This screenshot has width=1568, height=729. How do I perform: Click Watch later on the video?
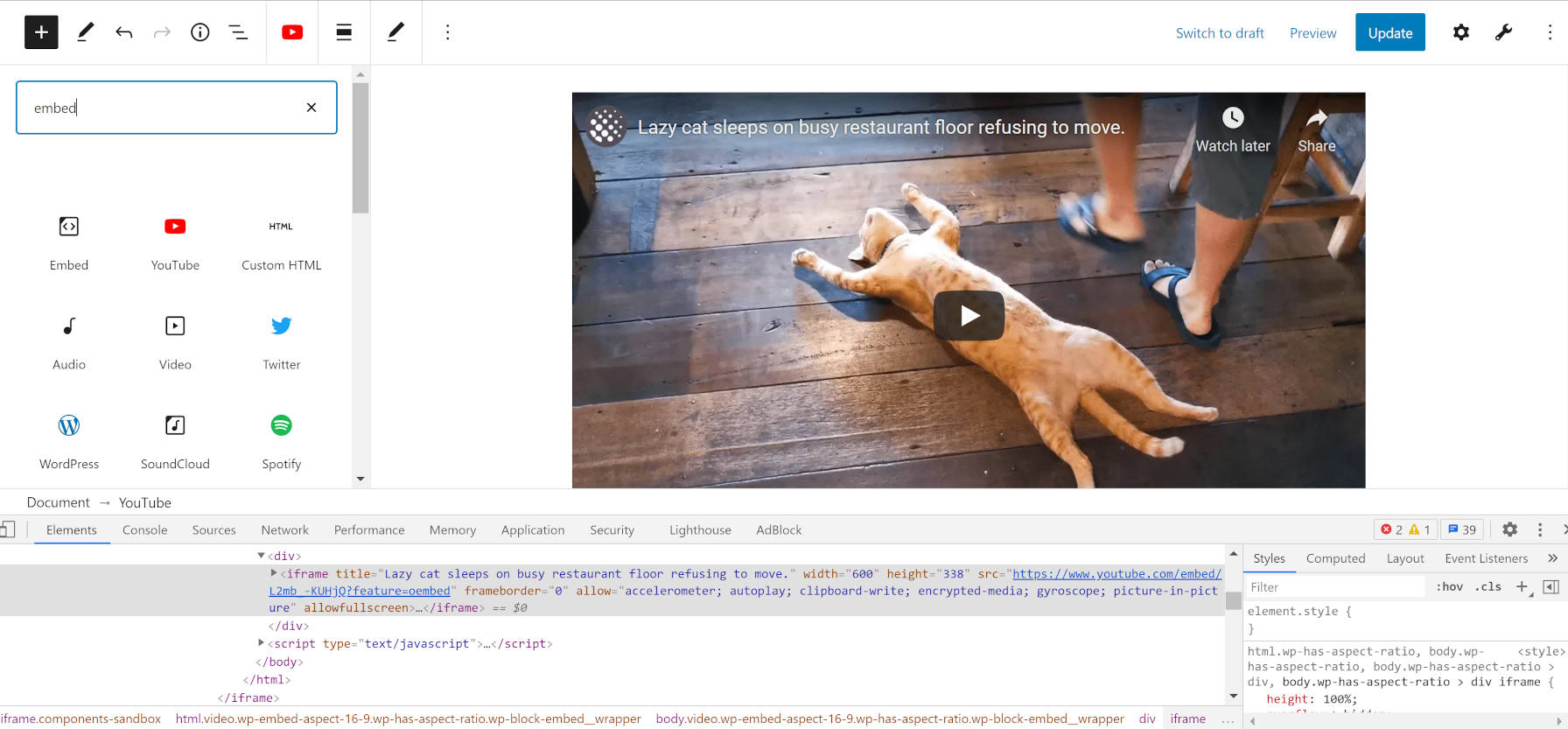click(1233, 130)
